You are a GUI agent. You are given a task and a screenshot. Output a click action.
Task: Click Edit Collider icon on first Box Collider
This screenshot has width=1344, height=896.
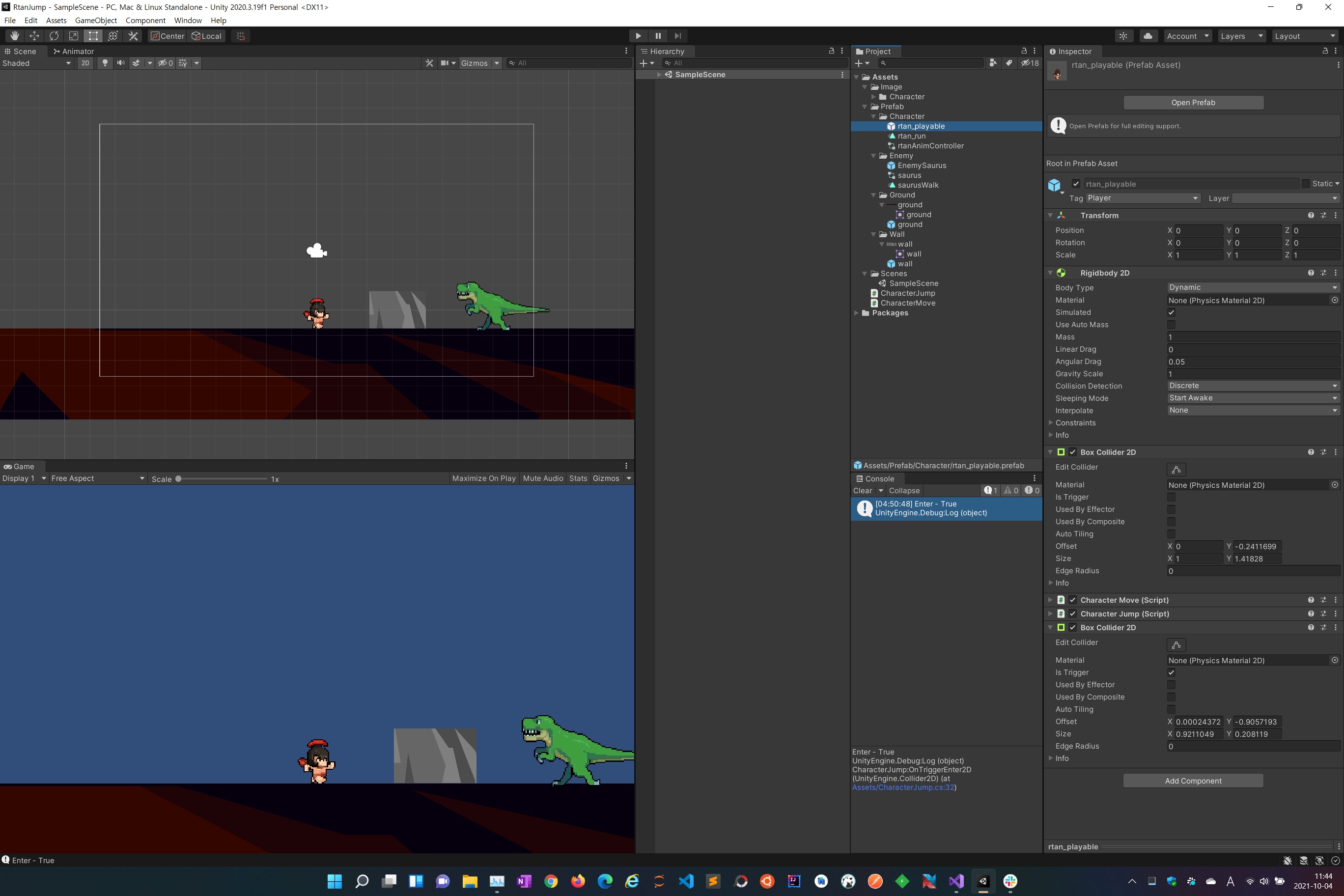point(1176,470)
